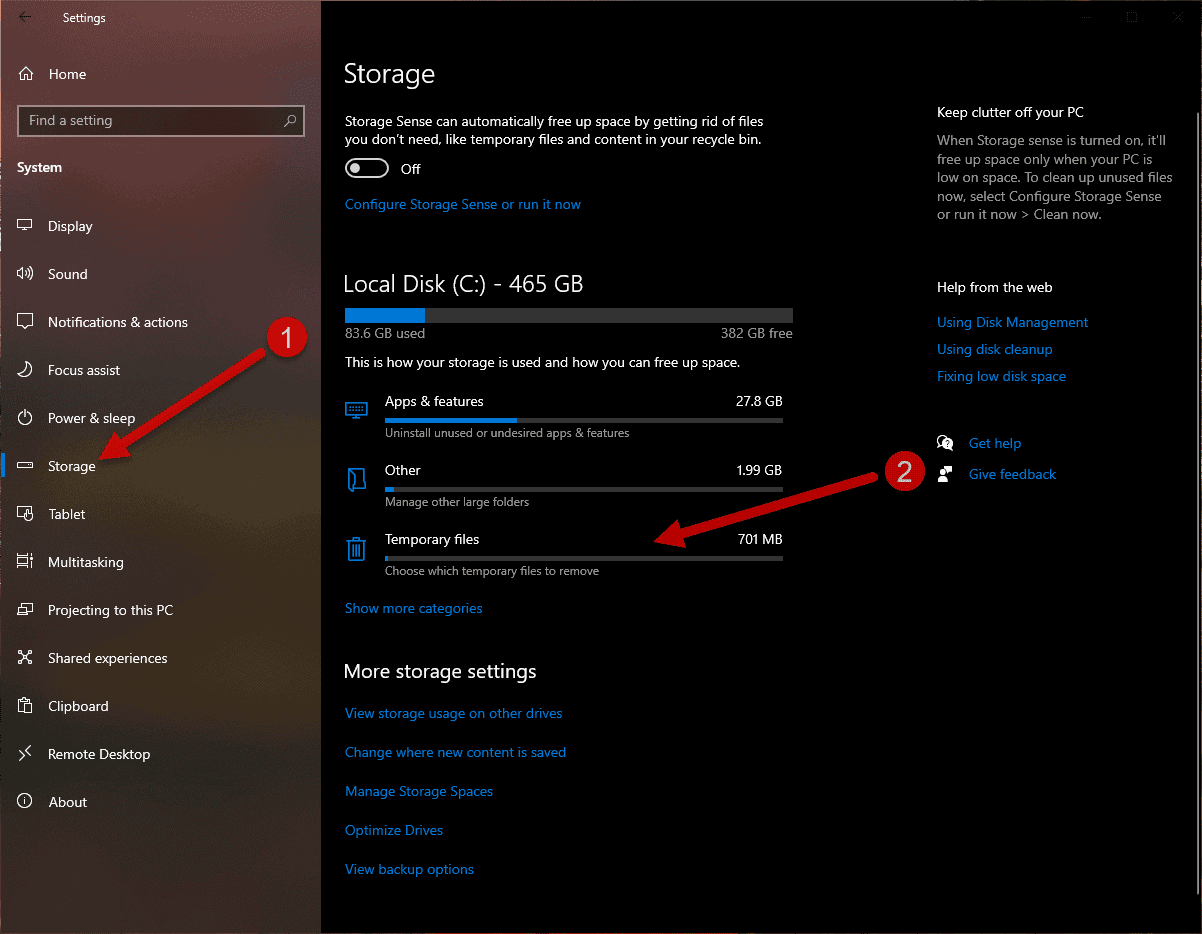Turn on the Storage Sense toggle
The width and height of the screenshot is (1202, 934).
coord(367,169)
